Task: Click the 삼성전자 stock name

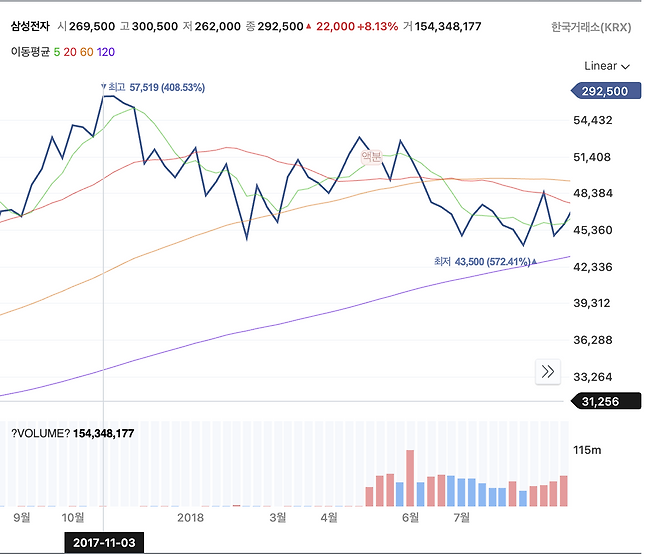Action: (30, 26)
